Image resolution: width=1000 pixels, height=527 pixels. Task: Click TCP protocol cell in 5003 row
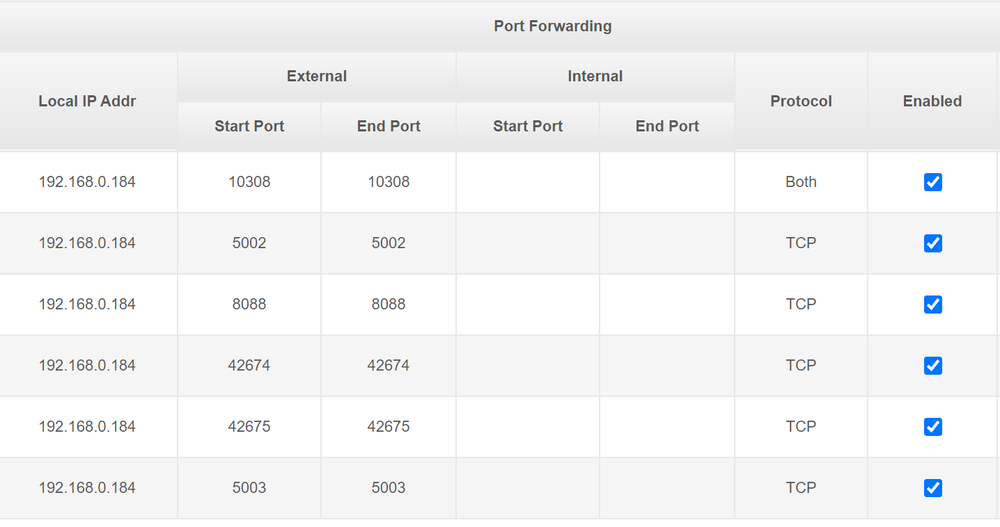coord(801,488)
